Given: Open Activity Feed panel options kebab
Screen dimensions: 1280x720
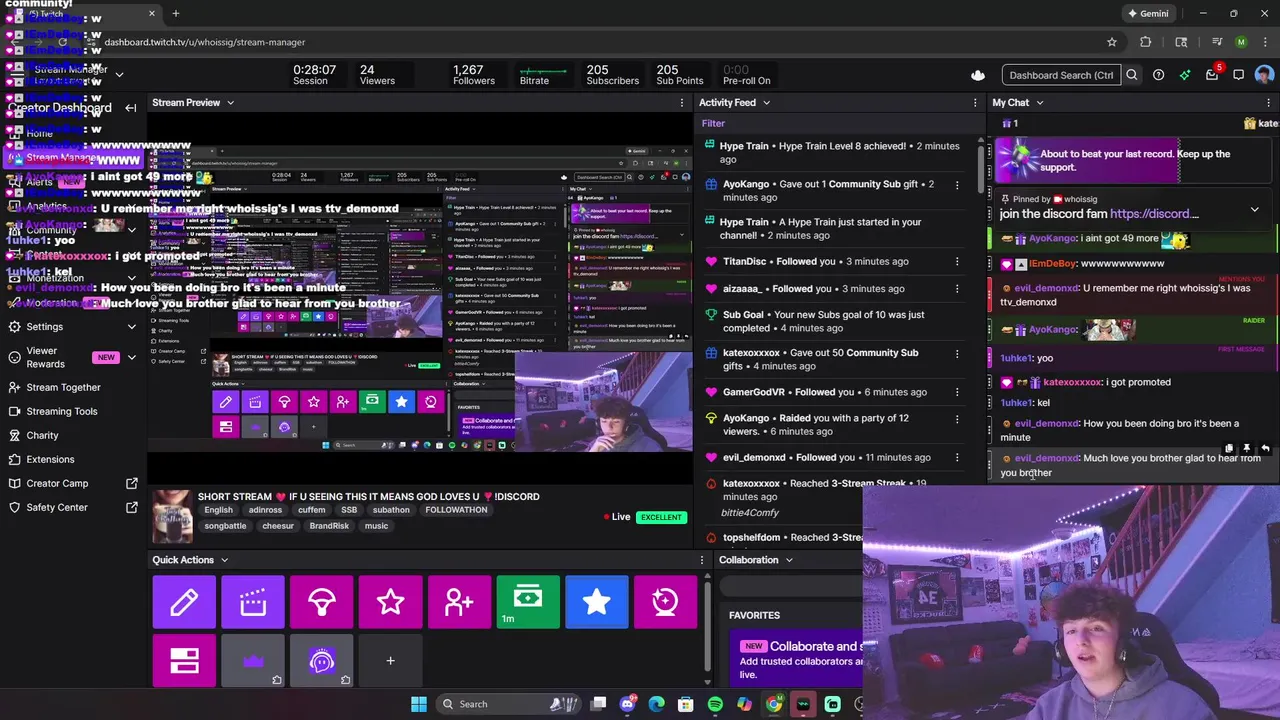Looking at the screenshot, I should tap(975, 103).
